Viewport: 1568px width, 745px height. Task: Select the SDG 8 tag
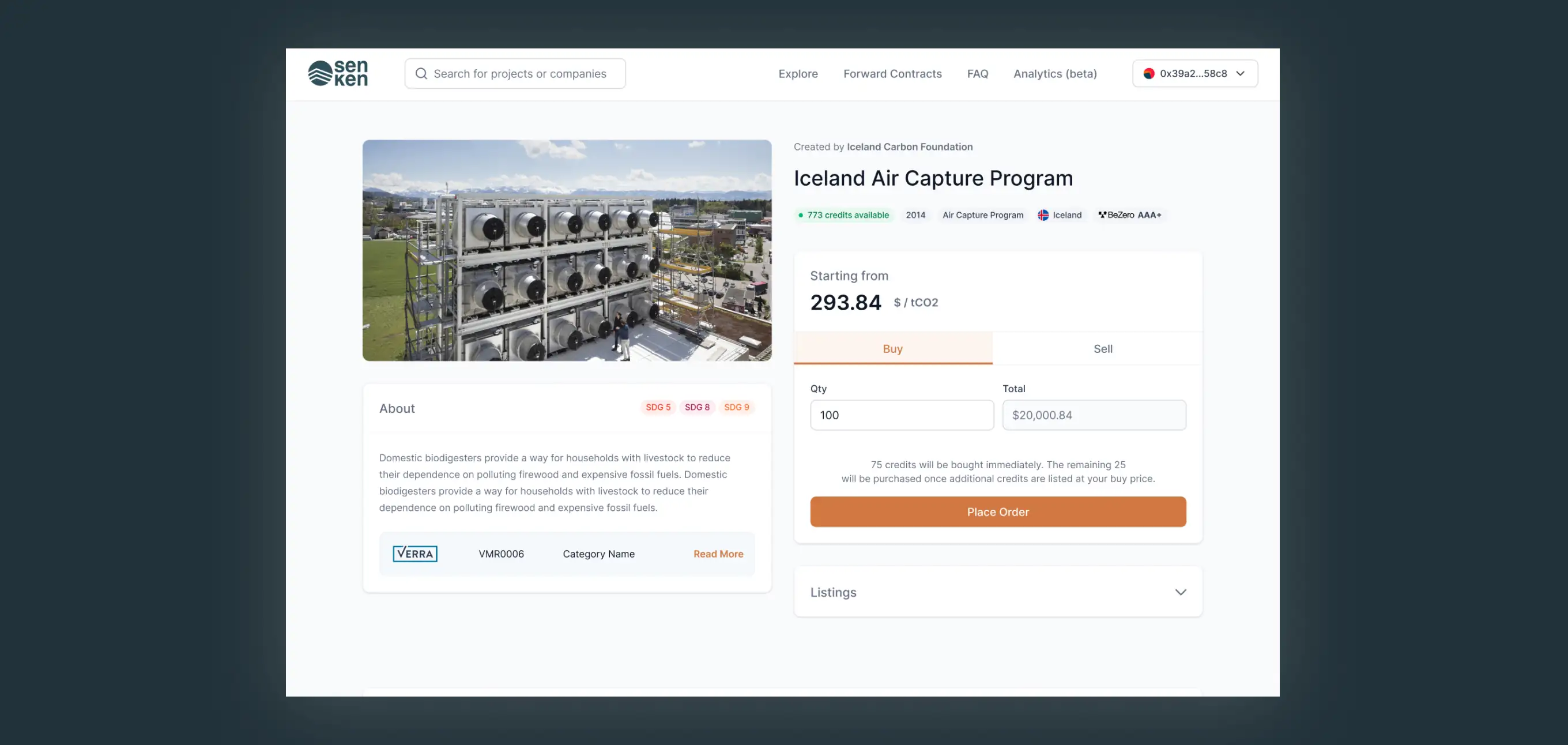click(697, 407)
